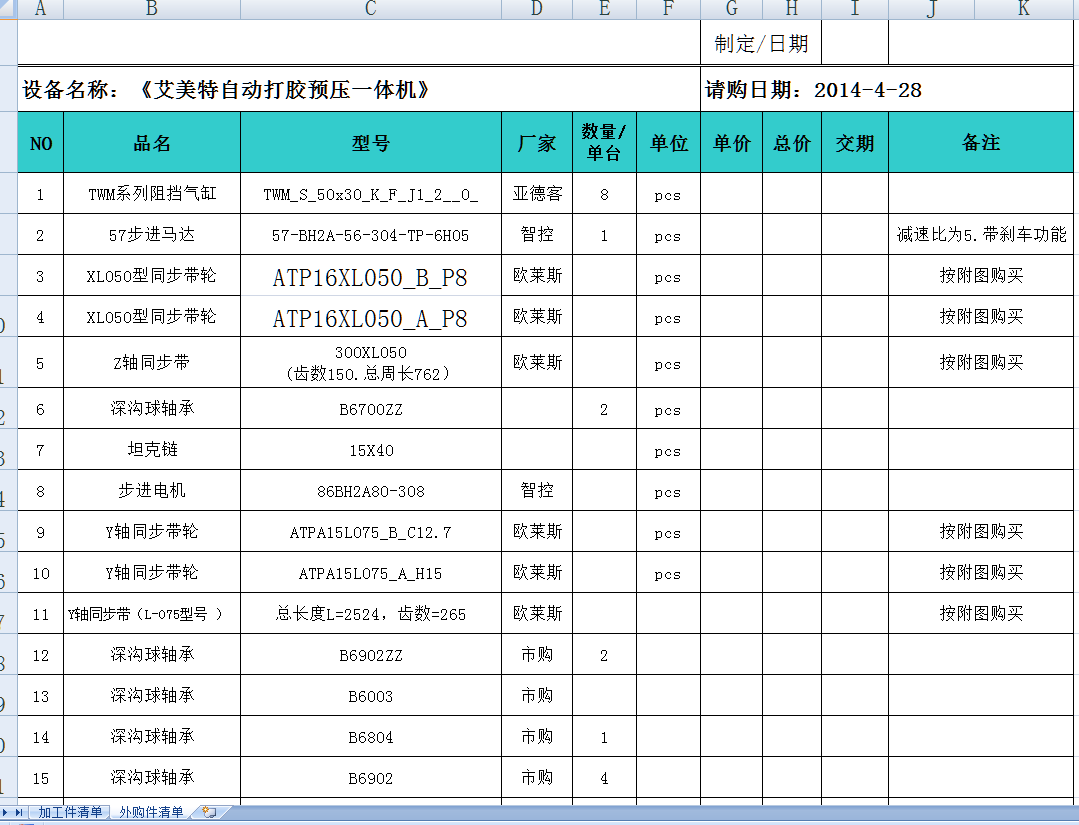Select the 型号 header cell

click(371, 143)
